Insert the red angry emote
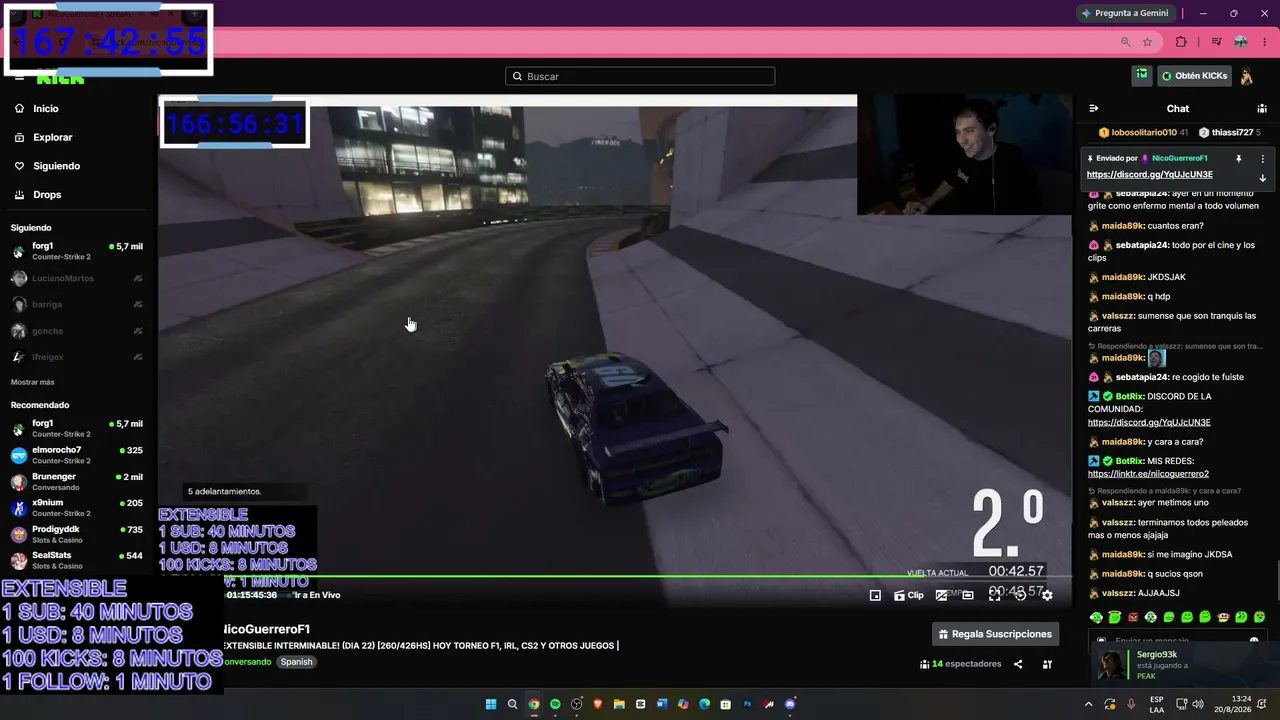The width and height of the screenshot is (1280, 720). pyautogui.click(x=1133, y=617)
